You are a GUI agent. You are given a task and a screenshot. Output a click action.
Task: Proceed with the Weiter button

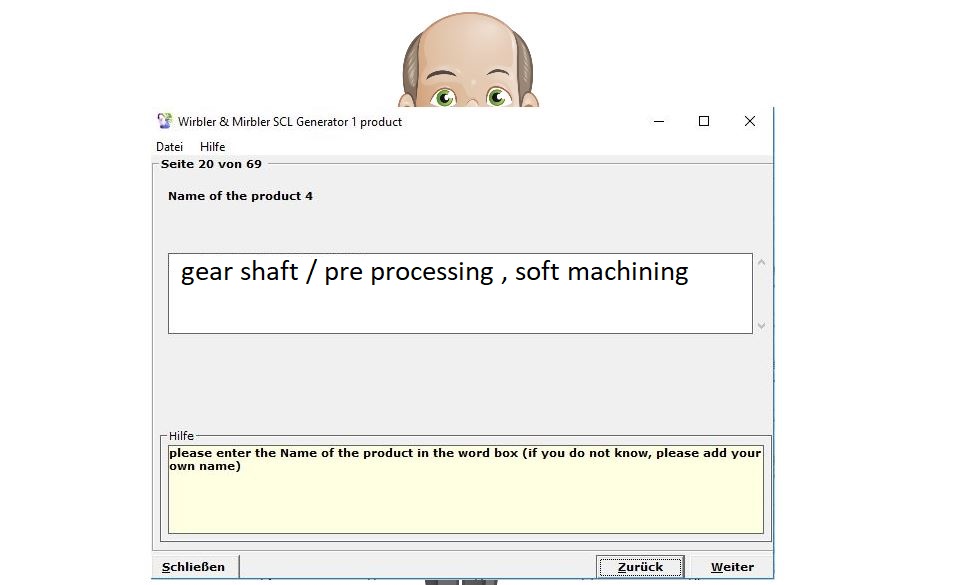732,567
